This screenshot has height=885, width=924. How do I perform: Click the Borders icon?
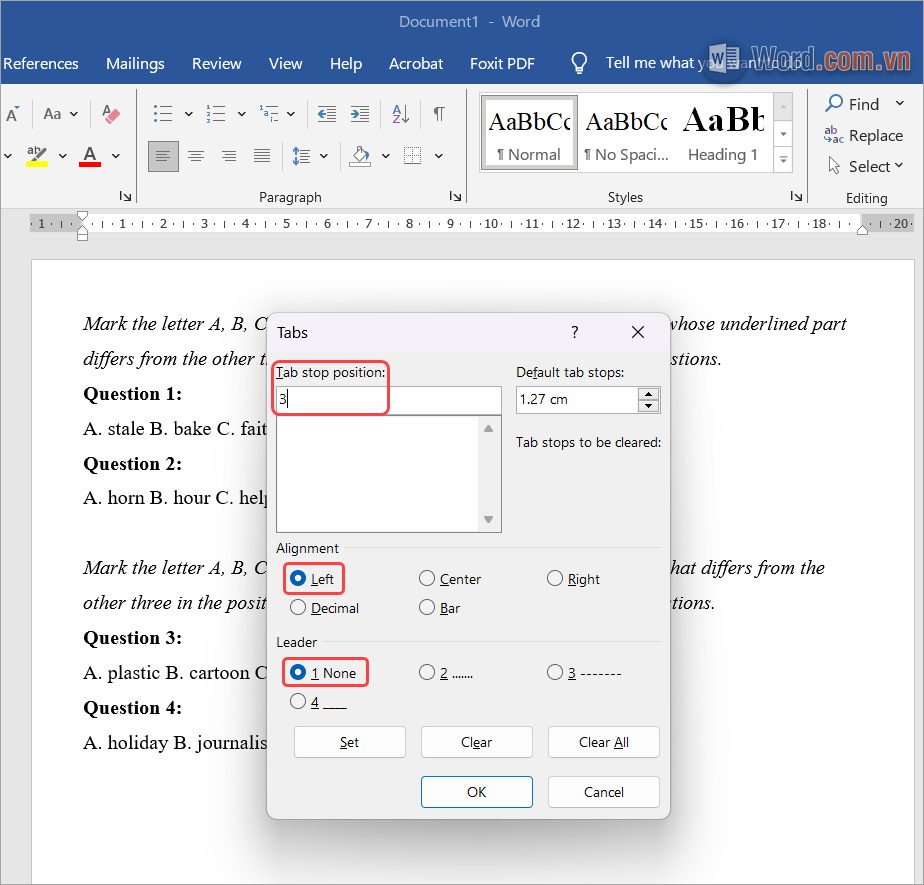(x=412, y=156)
